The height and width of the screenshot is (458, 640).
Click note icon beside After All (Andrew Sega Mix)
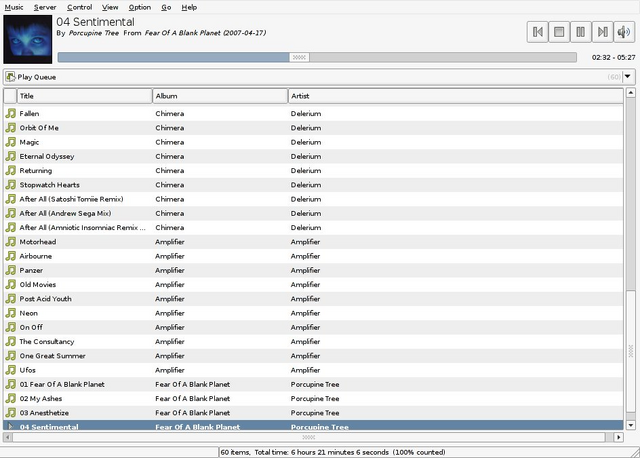coord(11,213)
